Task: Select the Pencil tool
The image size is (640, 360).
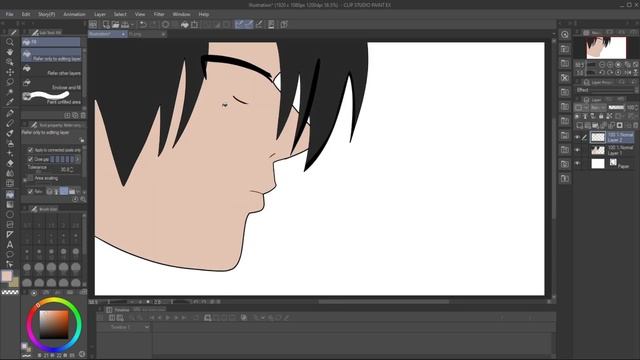Action: click(x=10, y=123)
